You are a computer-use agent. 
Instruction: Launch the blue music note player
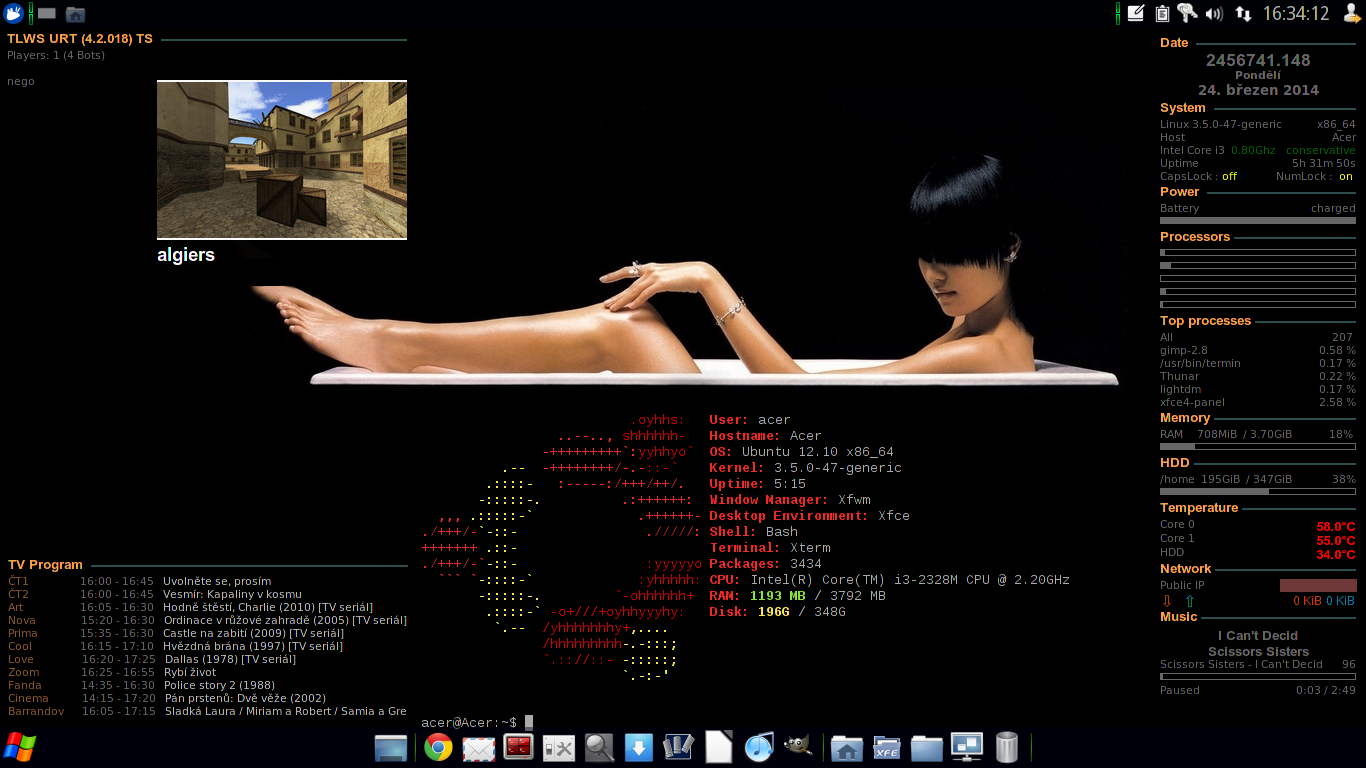pyautogui.click(x=759, y=747)
